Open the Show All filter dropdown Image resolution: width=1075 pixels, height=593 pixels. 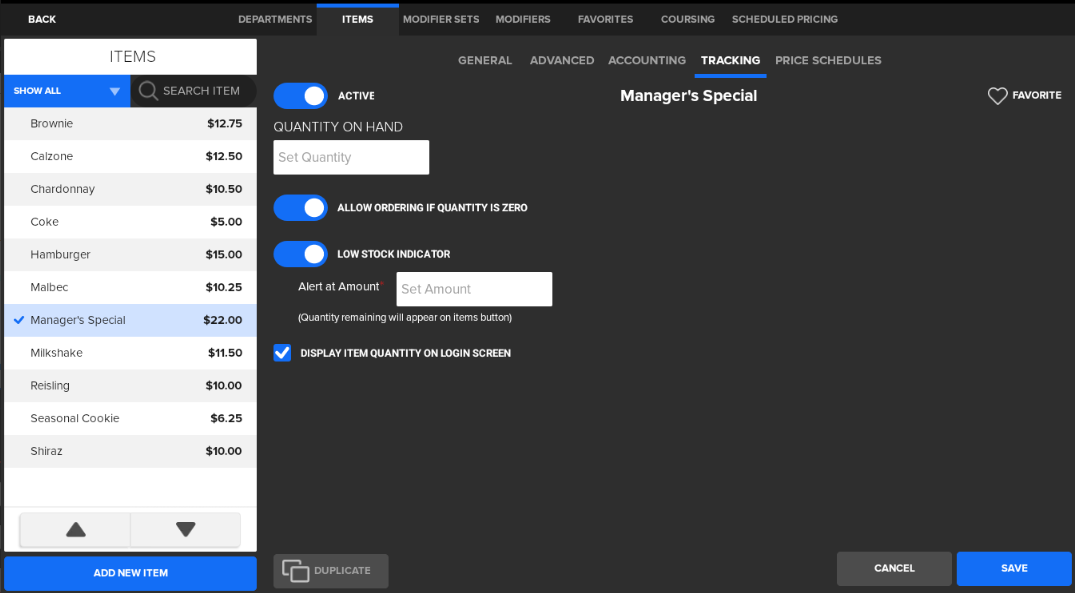coord(66,91)
